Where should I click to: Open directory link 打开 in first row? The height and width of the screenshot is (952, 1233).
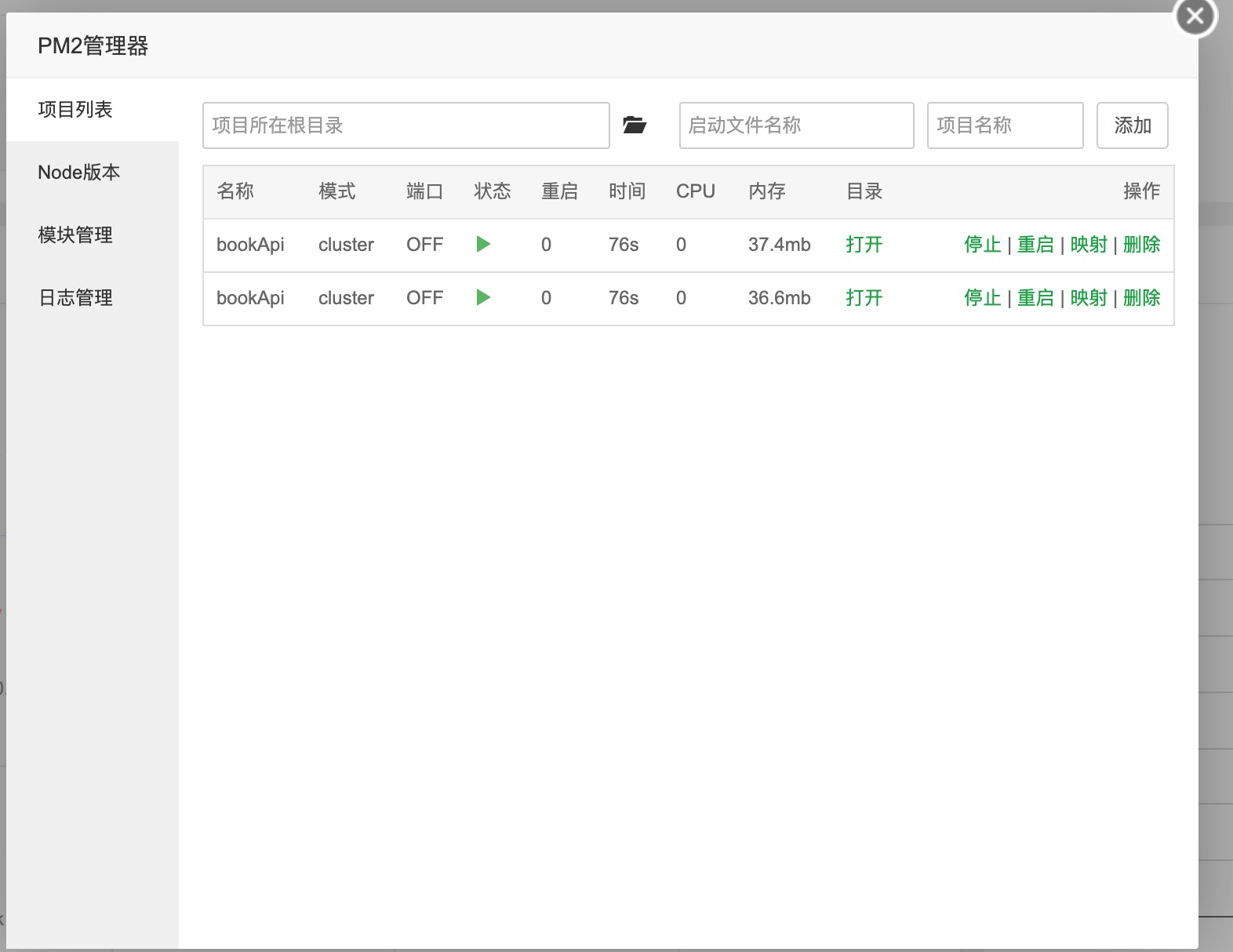click(x=864, y=245)
